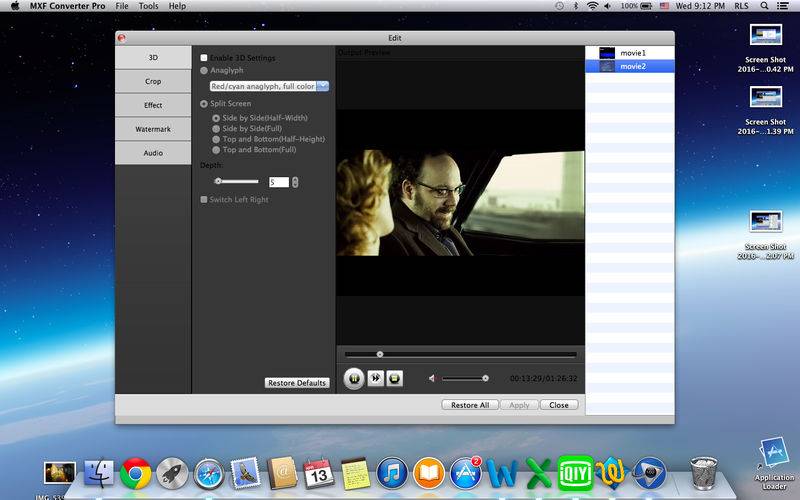Click the Depth stepper arrows

295,182
